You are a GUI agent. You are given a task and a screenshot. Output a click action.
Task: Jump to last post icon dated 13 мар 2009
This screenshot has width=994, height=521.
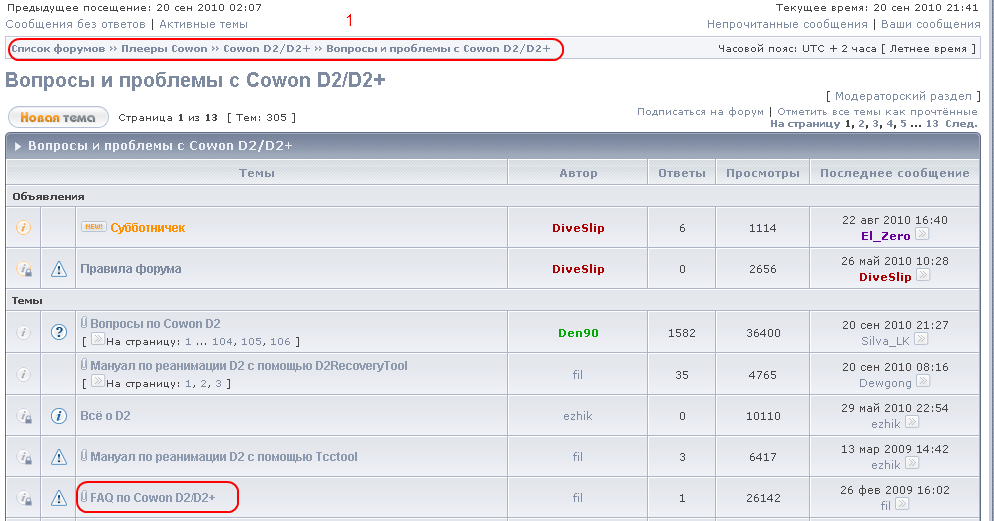[x=912, y=463]
